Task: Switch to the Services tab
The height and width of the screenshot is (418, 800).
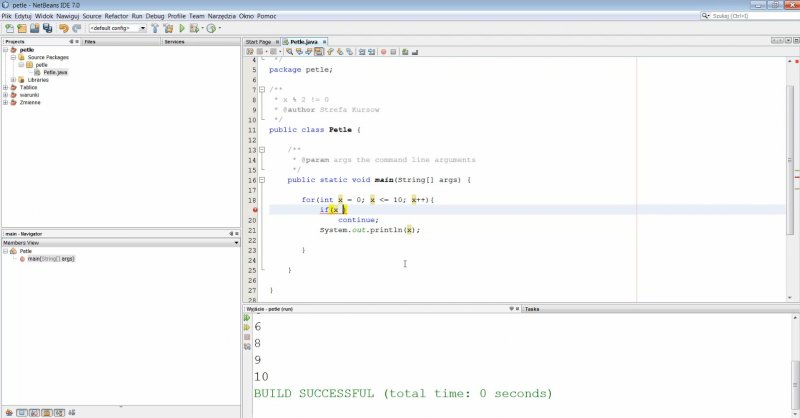Action: 174,42
